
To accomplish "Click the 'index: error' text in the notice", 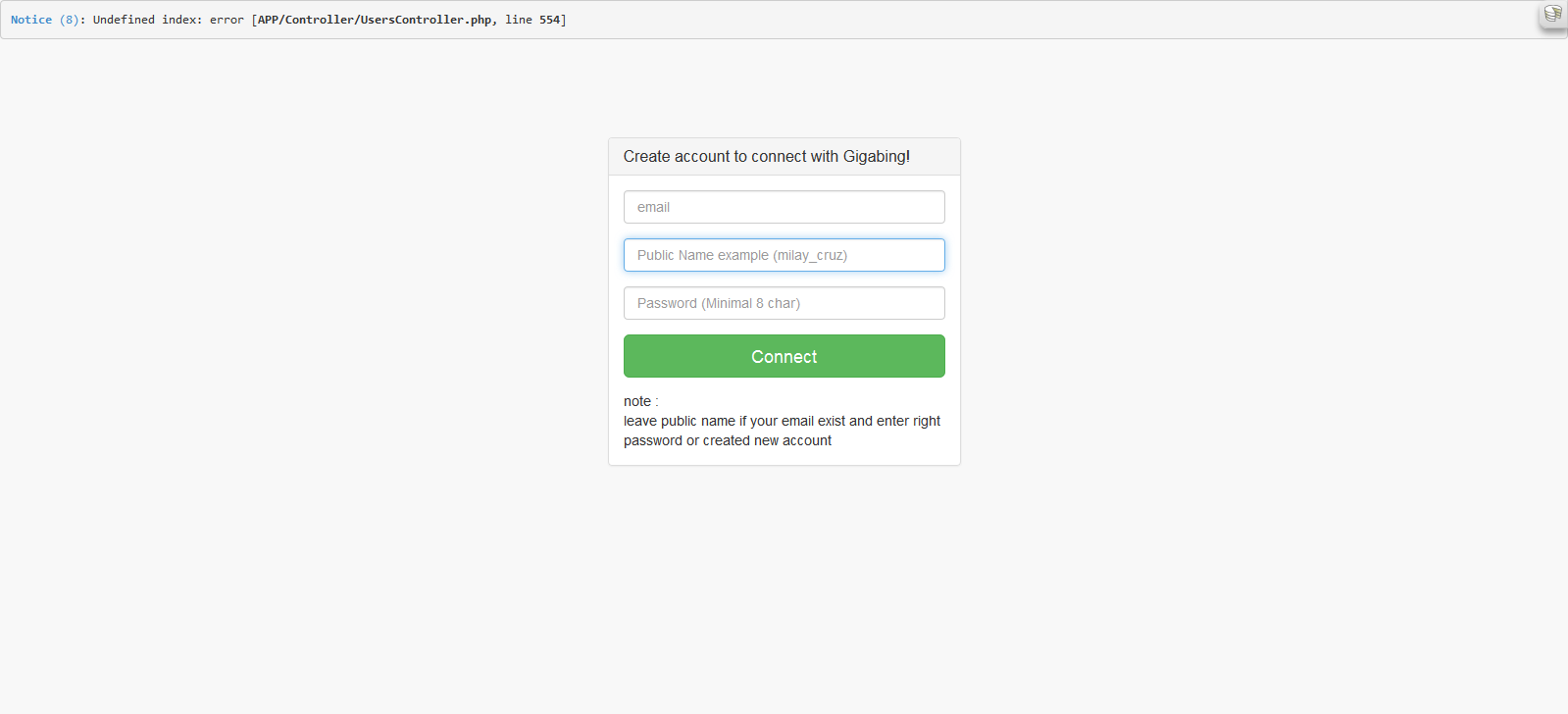I will point(203,20).
